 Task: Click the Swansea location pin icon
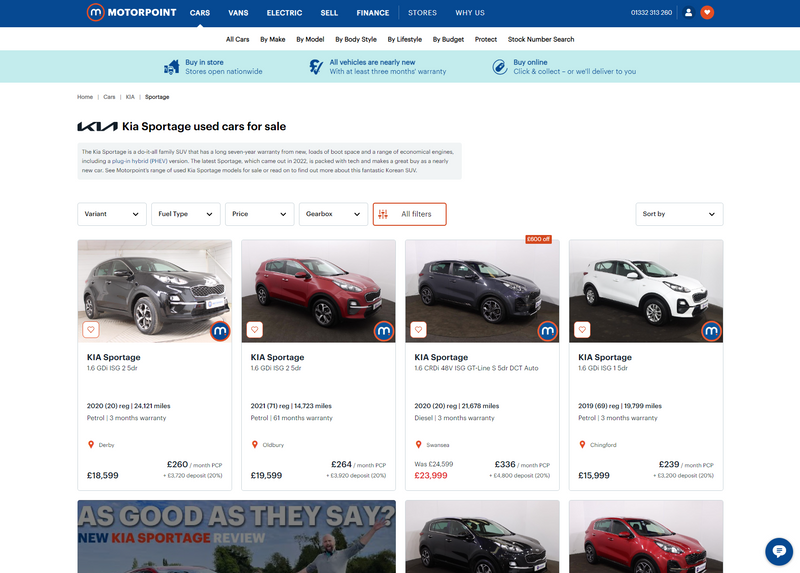tap(418, 444)
